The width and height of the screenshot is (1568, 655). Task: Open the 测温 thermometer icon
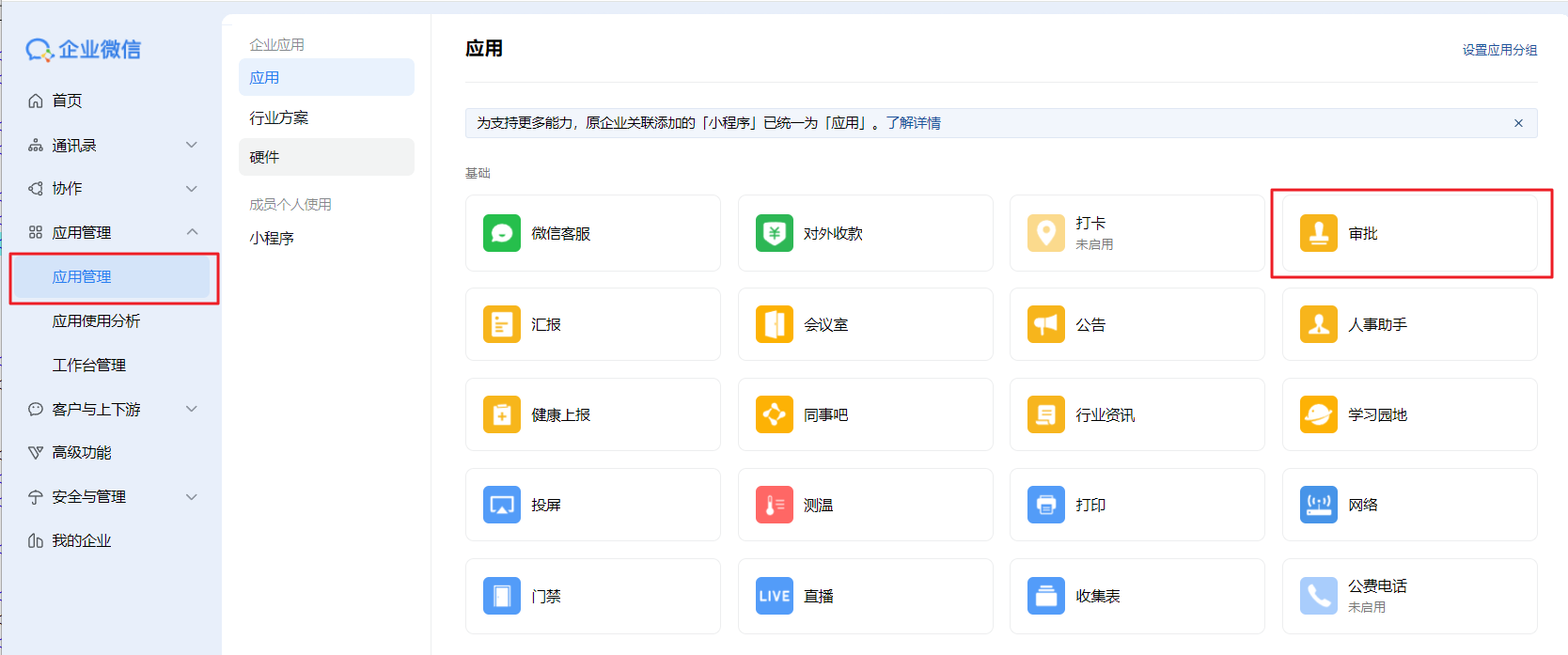pyautogui.click(x=774, y=505)
